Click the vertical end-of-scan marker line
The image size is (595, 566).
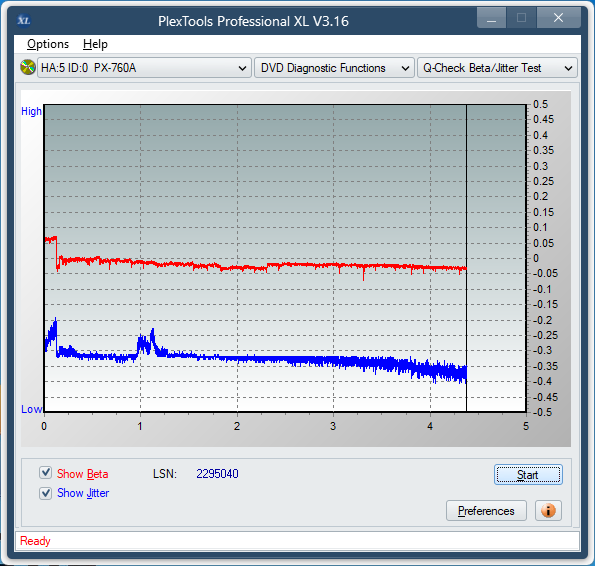pos(466,258)
